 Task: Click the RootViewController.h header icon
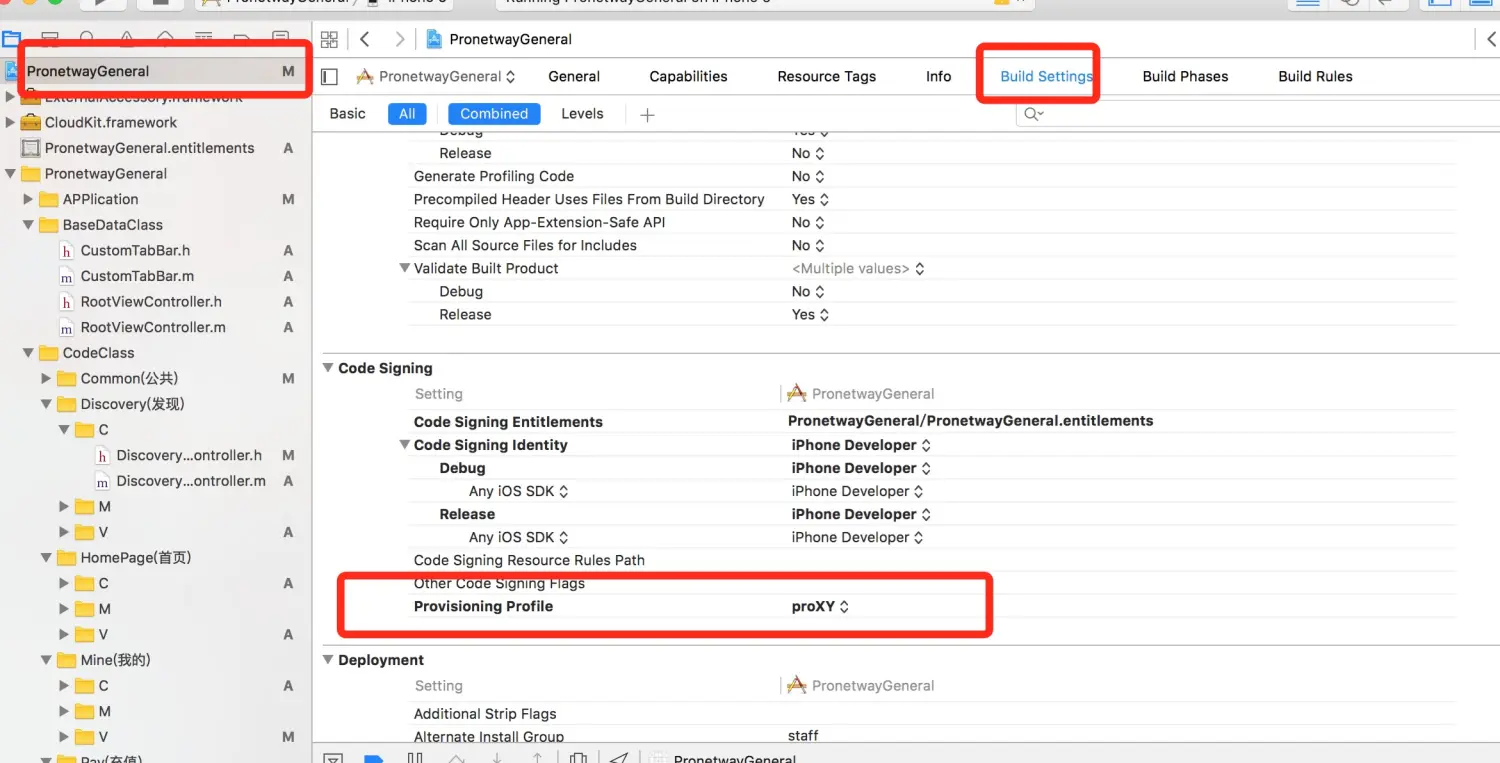click(x=66, y=302)
